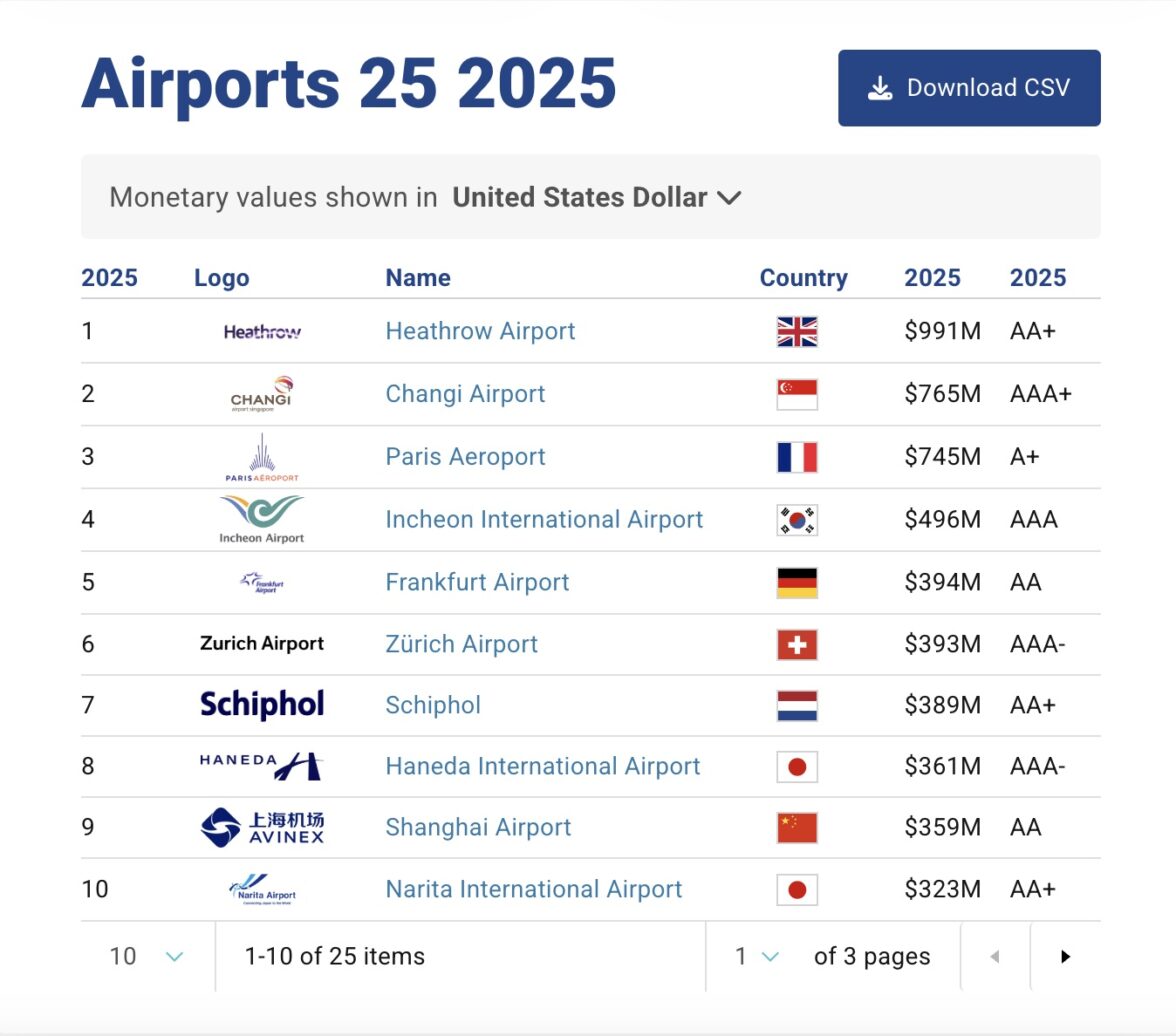
Task: Go to the next page arrow
Action: coord(1065,956)
